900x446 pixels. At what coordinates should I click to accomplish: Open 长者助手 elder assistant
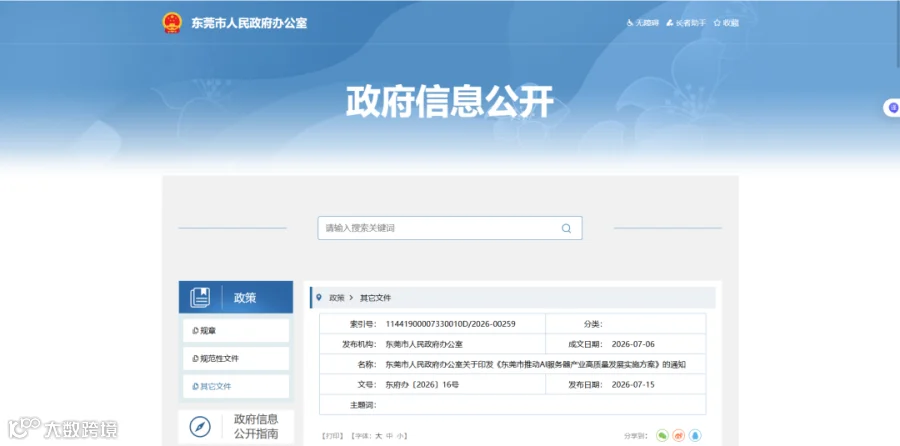pos(686,23)
